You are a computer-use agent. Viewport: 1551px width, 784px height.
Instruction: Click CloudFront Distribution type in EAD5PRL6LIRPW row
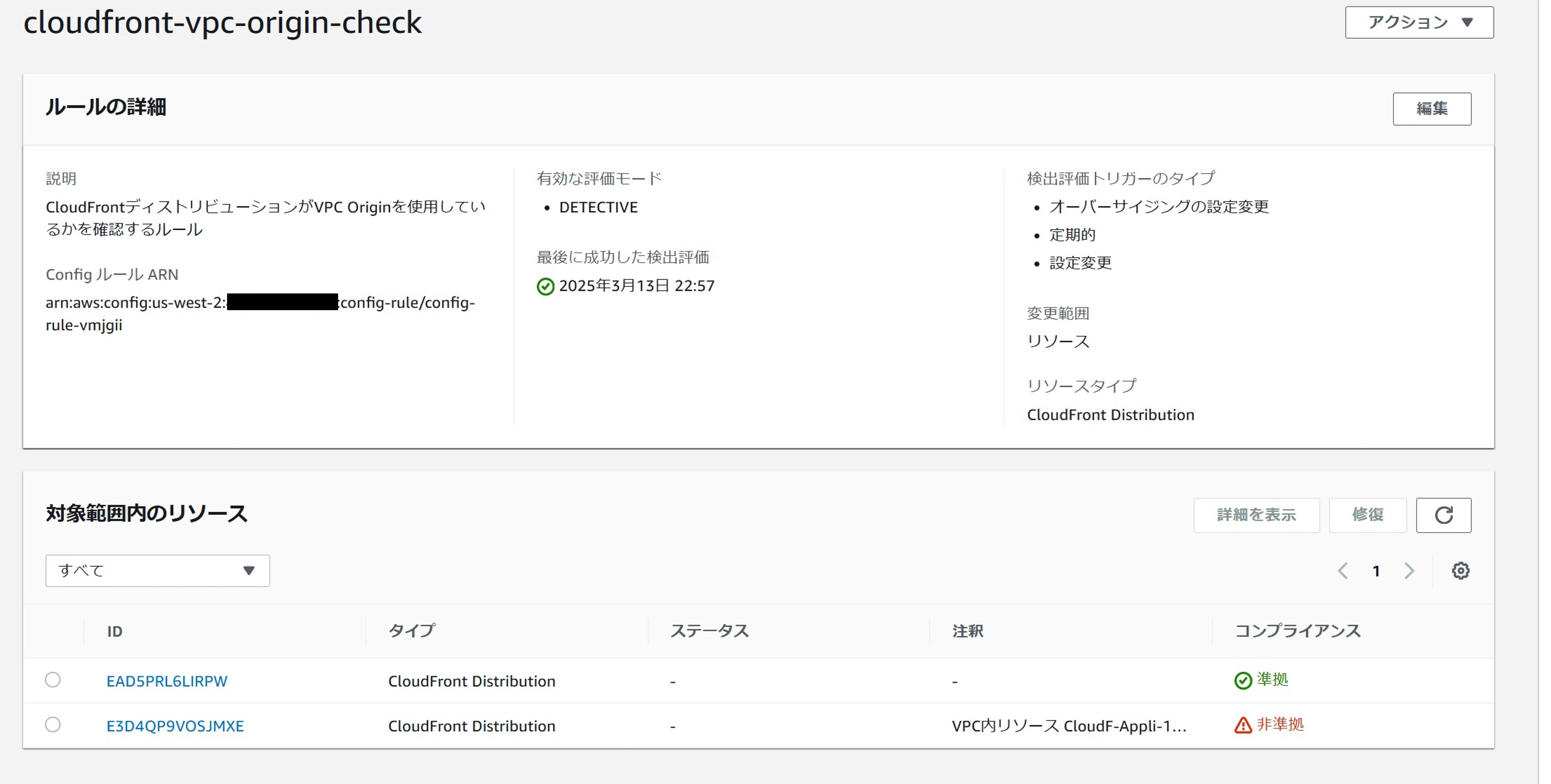pyautogui.click(x=471, y=681)
